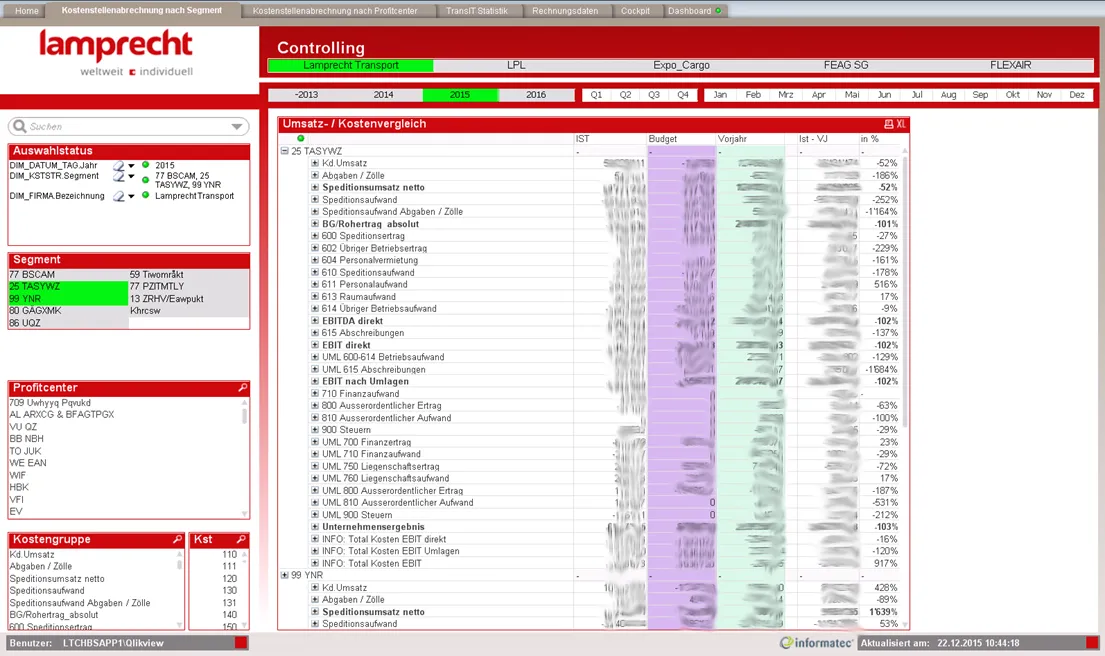
Task: Click the magnifier icon in the Suchen box
Action: [20, 126]
